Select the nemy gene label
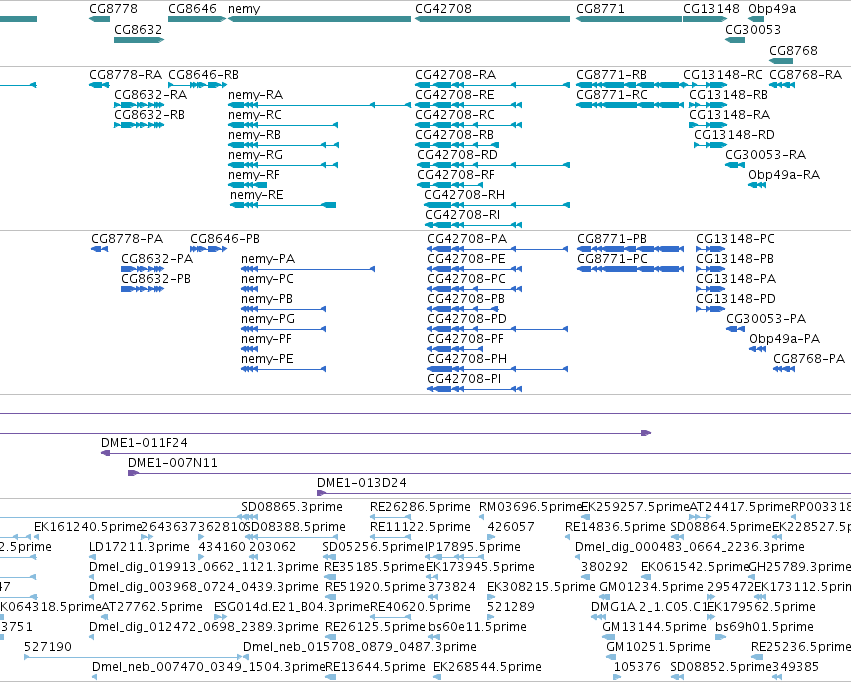 [244, 9]
